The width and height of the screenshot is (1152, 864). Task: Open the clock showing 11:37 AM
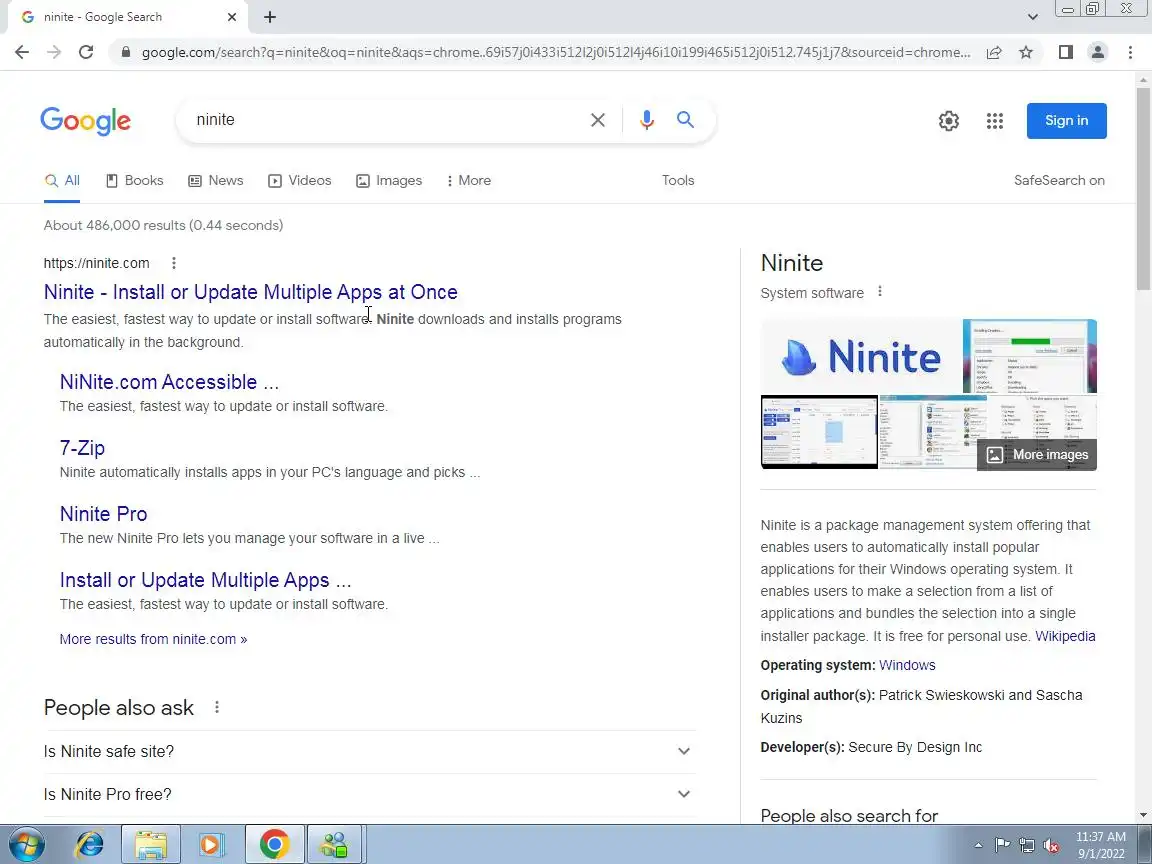tap(1101, 845)
